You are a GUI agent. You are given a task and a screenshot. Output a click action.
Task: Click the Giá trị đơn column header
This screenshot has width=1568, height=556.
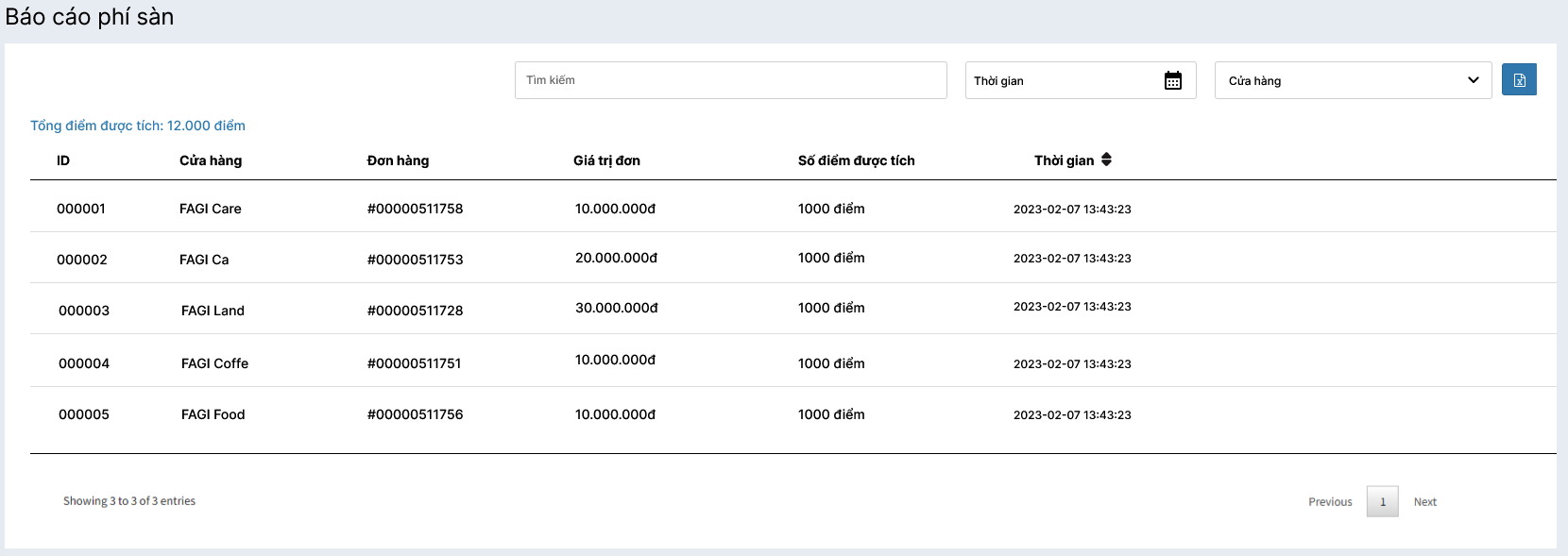[606, 160]
